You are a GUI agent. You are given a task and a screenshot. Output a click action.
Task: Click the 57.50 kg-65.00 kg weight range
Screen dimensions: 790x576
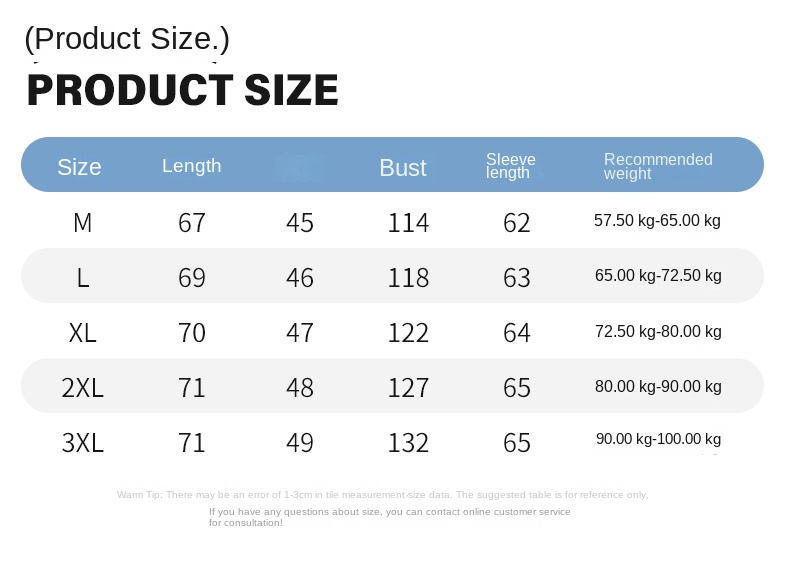tap(657, 221)
